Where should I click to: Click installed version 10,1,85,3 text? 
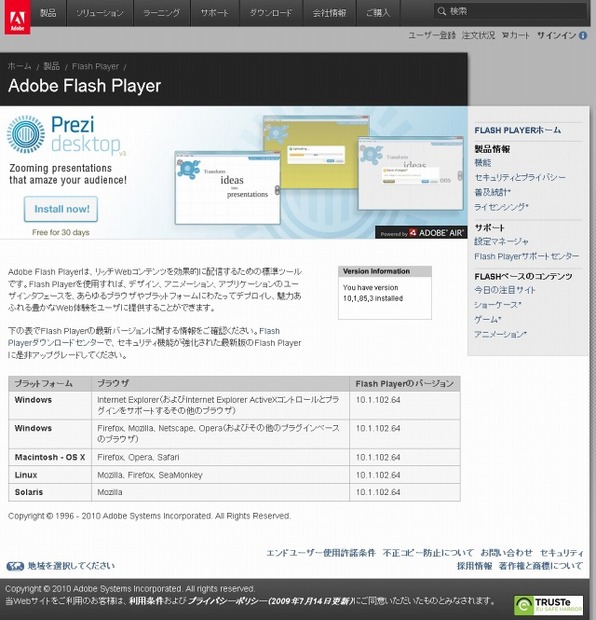click(x=373, y=299)
